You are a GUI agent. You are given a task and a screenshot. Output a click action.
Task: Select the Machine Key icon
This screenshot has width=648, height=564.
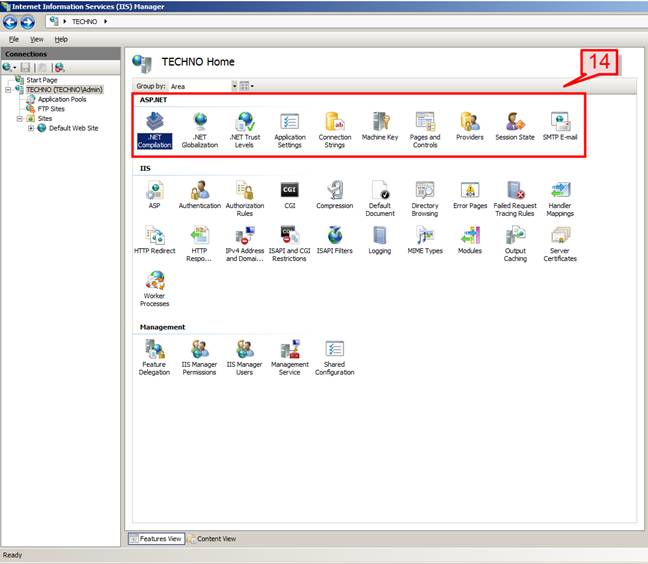pyautogui.click(x=380, y=123)
